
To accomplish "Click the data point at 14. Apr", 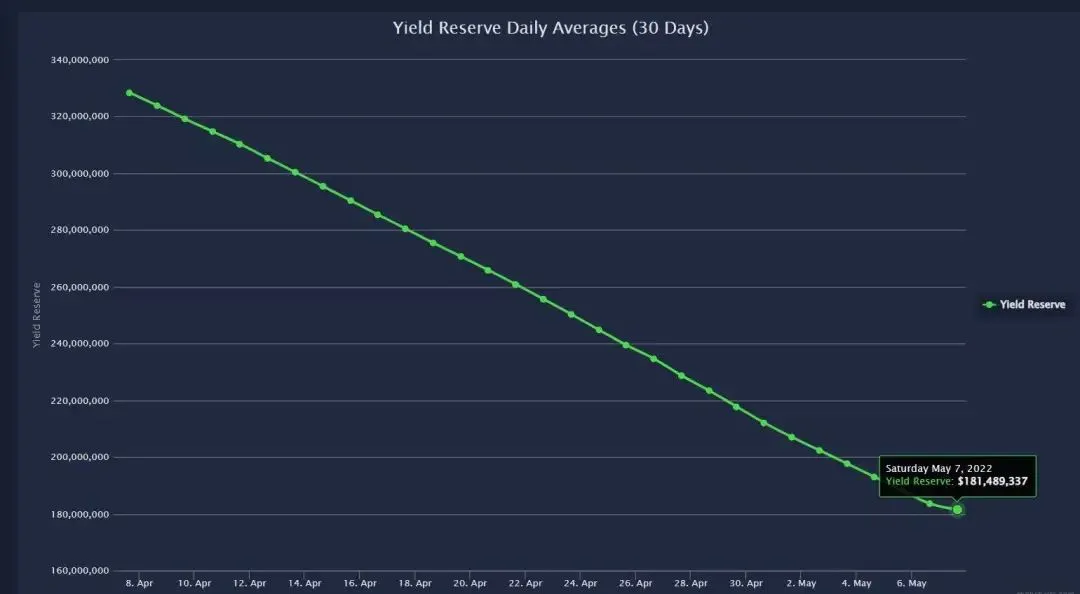I will (x=295, y=172).
